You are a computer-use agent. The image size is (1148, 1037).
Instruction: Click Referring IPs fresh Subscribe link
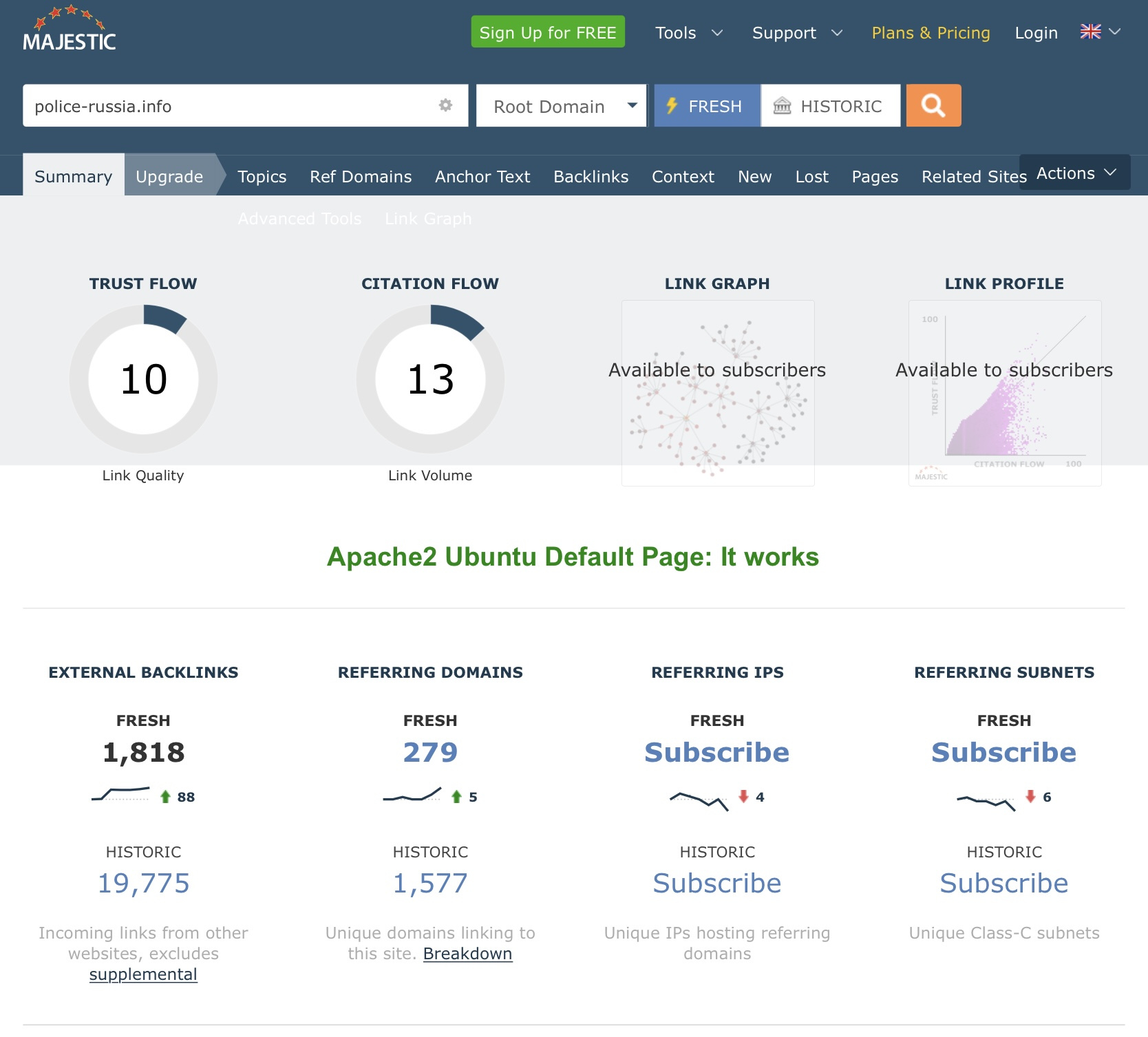point(717,752)
